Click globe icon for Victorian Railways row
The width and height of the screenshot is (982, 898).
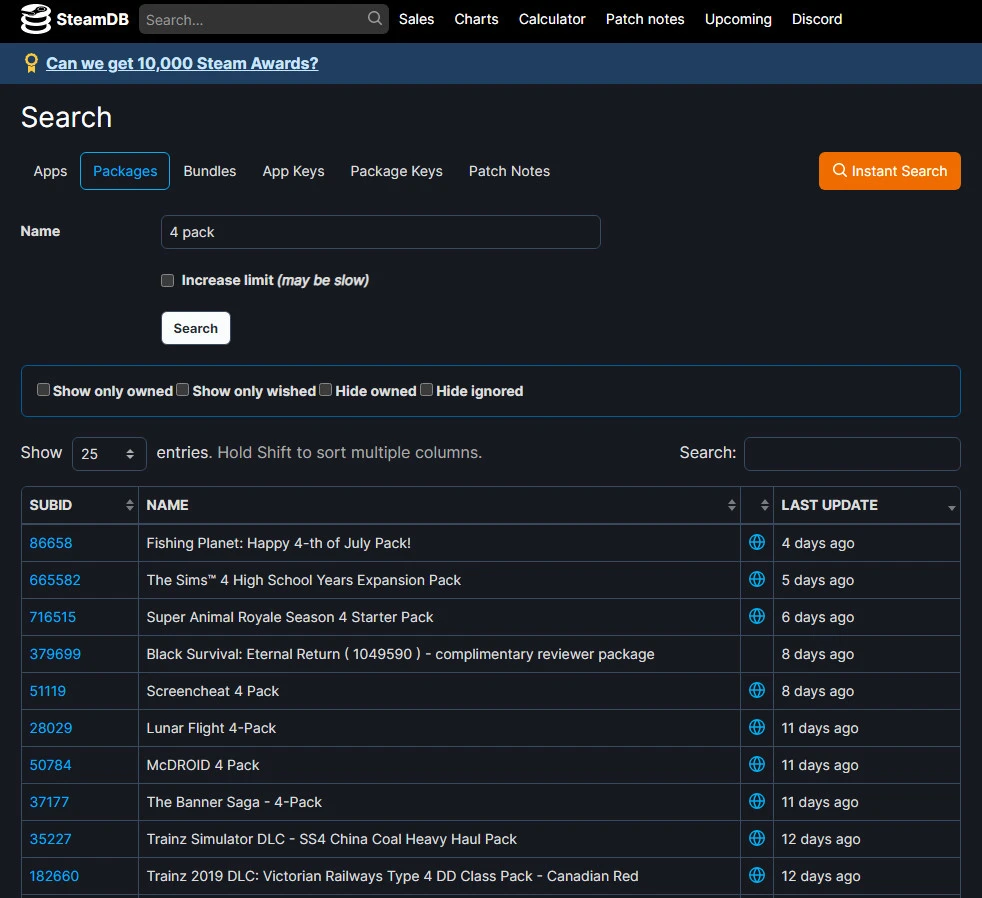click(757, 875)
